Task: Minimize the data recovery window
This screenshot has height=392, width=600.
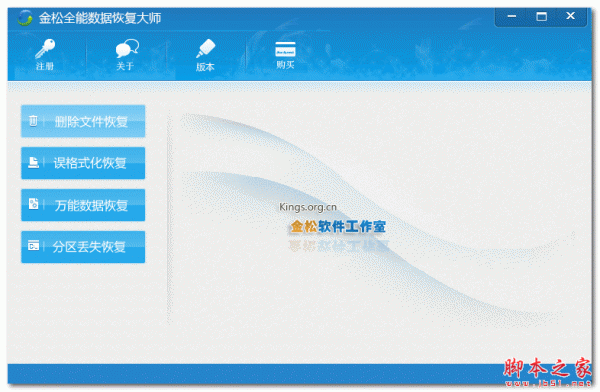Action: point(512,16)
